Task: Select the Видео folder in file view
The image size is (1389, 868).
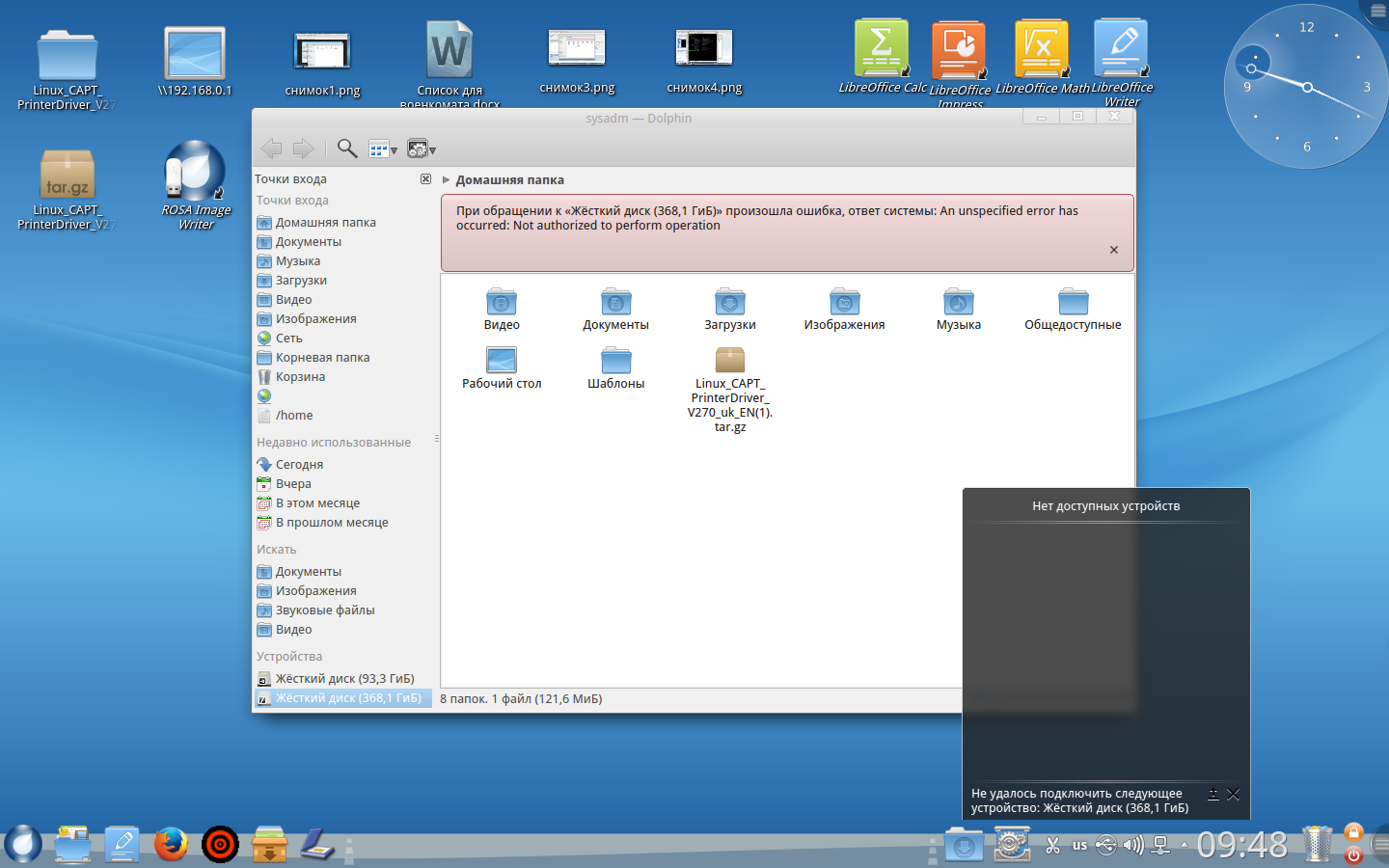Action: click(502, 310)
